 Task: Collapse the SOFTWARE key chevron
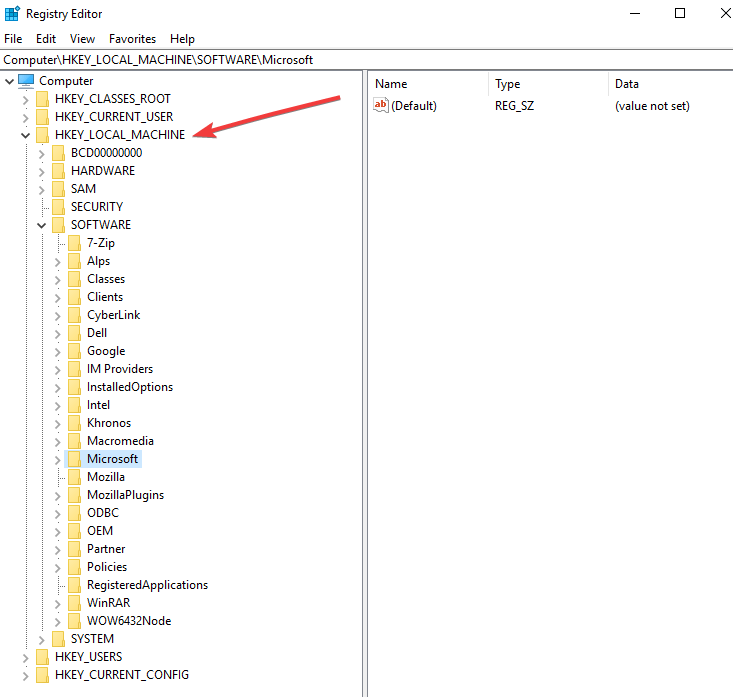coord(42,225)
